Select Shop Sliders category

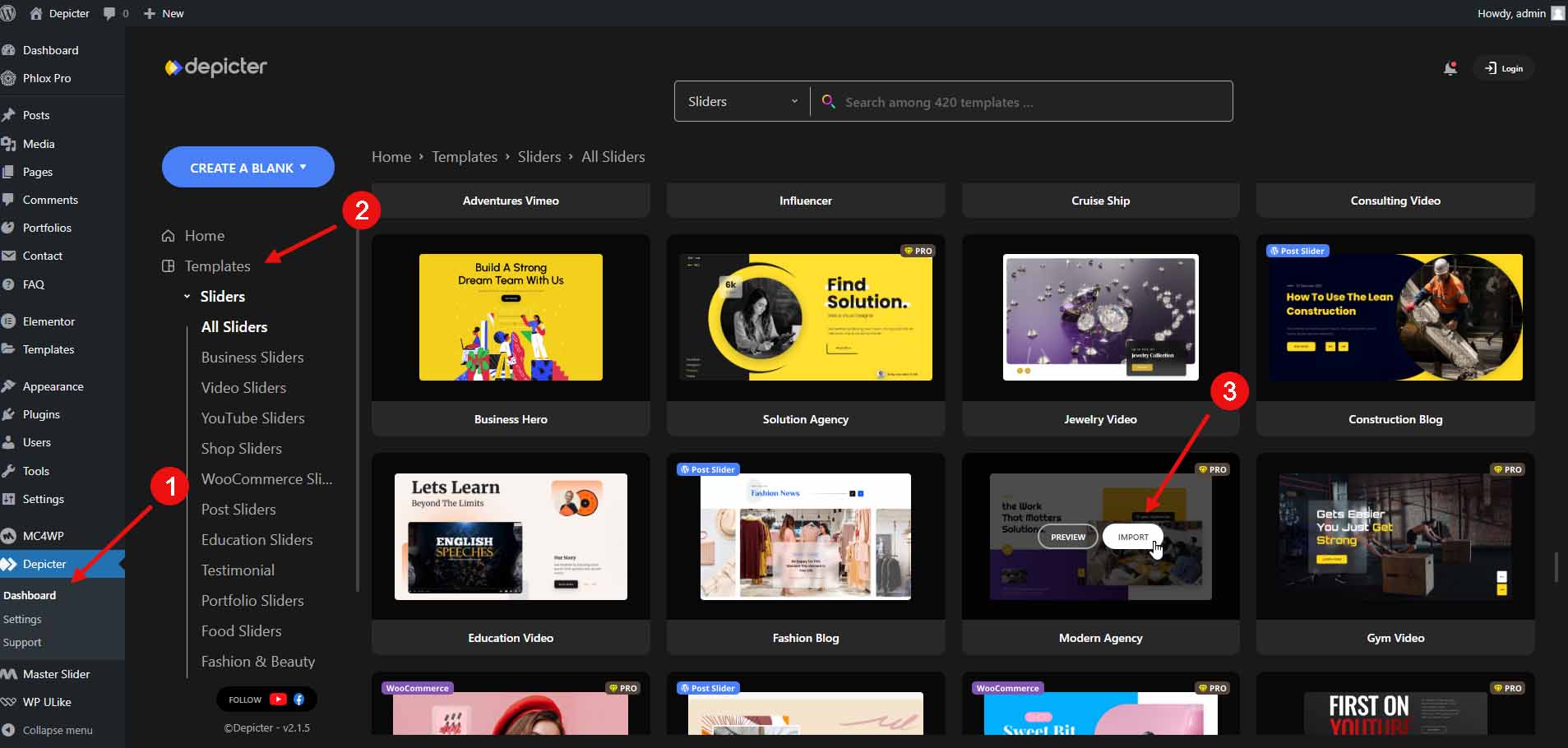(x=241, y=448)
